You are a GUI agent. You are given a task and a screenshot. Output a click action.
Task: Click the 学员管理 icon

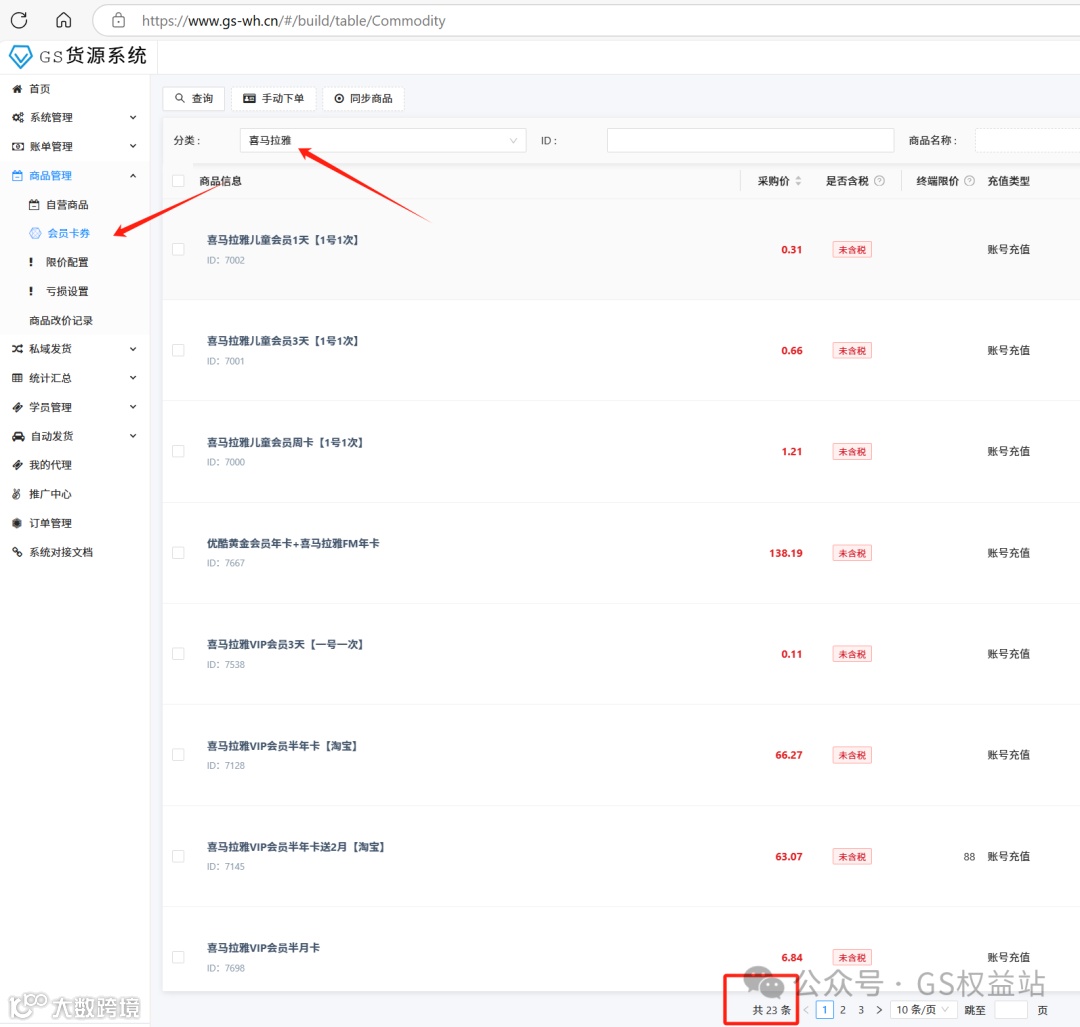coord(17,407)
